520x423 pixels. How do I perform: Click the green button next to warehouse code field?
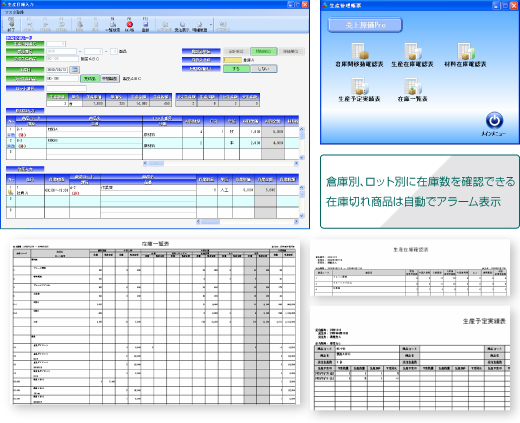90,79
